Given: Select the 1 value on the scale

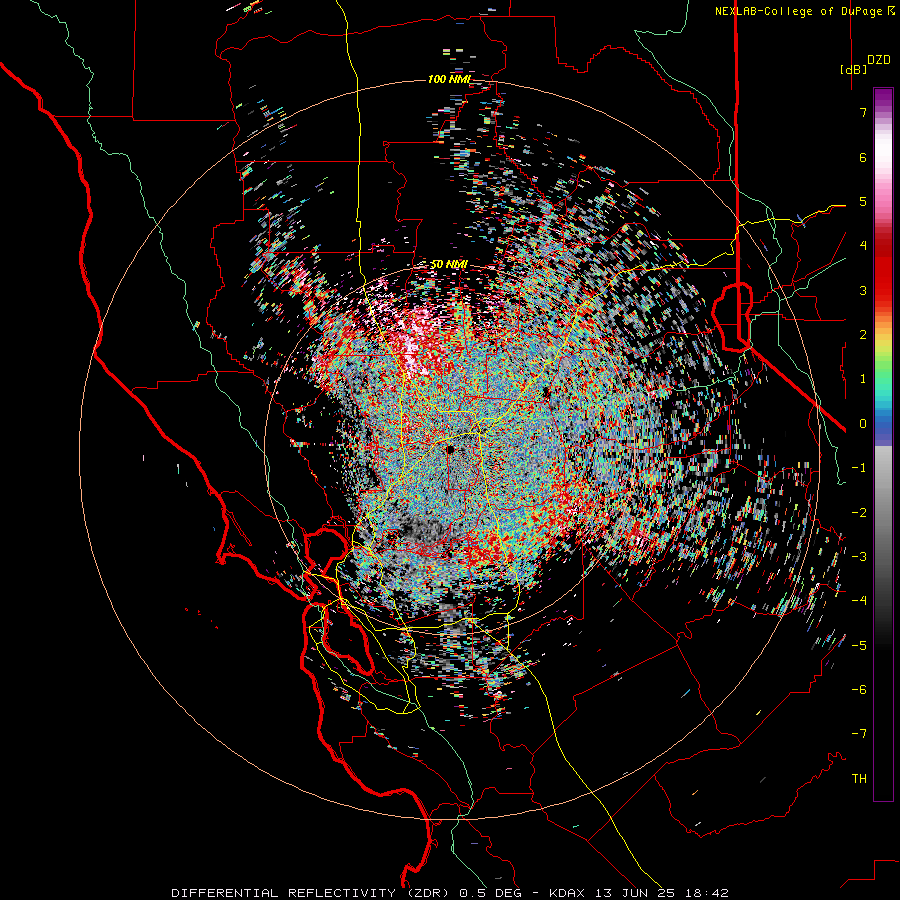Looking at the screenshot, I should 863,379.
